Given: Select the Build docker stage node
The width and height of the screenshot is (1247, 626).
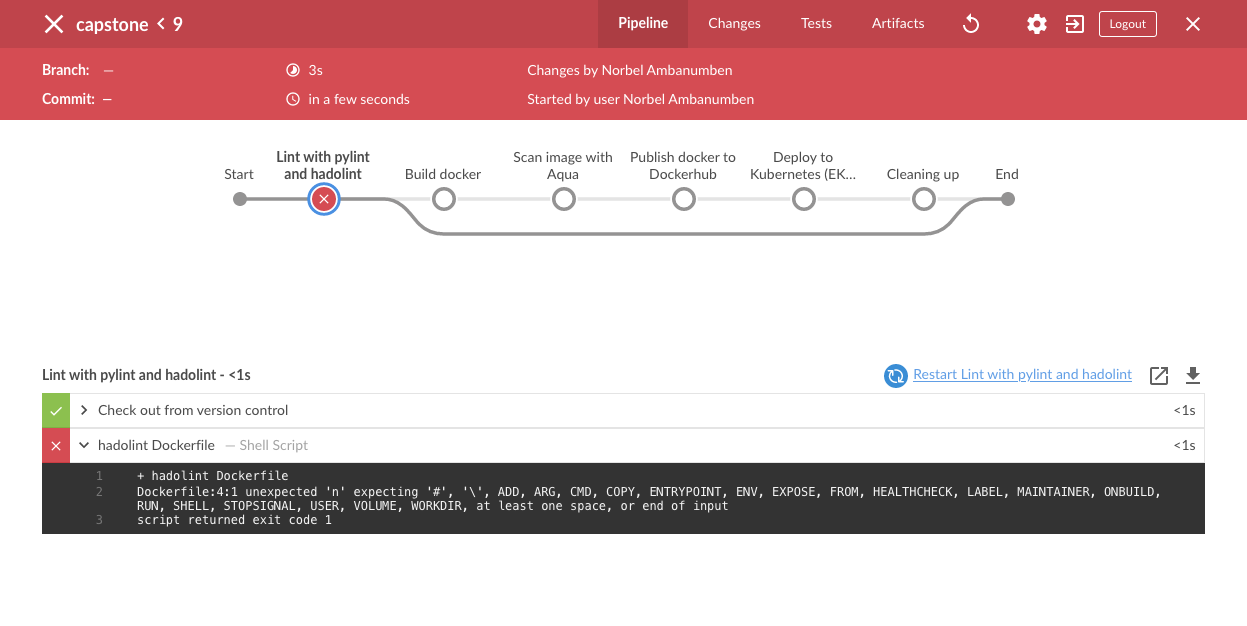Looking at the screenshot, I should pos(444,199).
